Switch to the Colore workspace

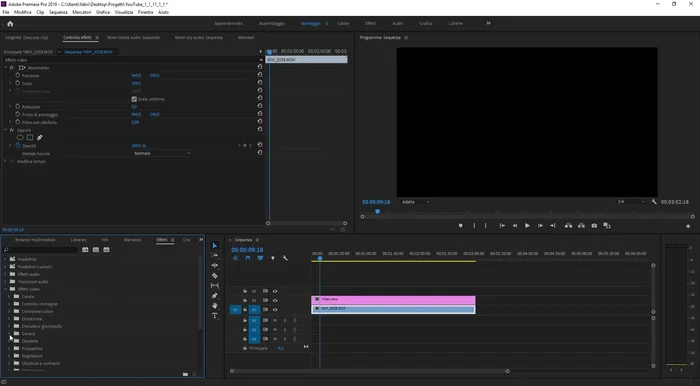(x=343, y=23)
